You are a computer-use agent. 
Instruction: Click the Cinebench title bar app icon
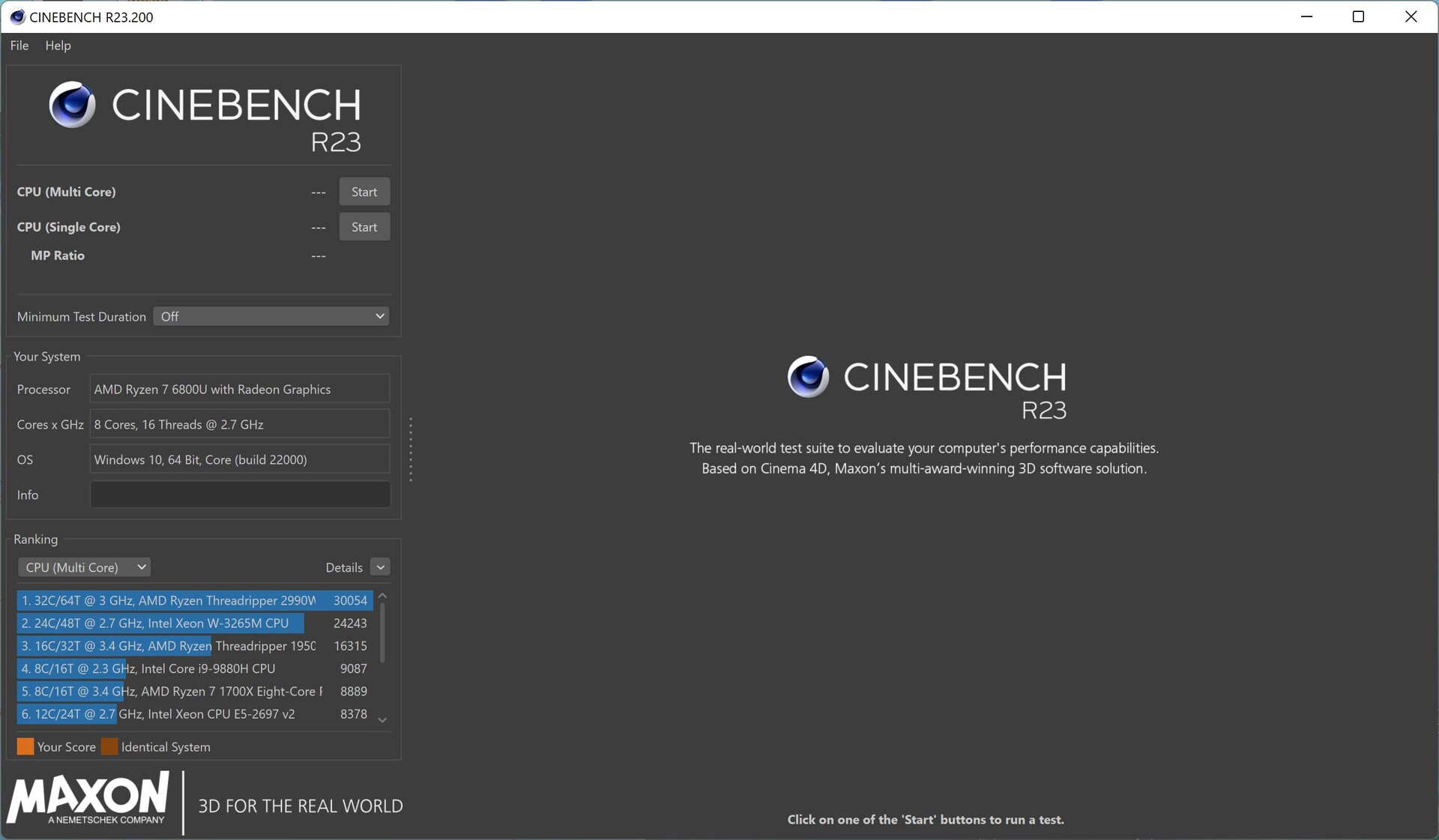(16, 16)
